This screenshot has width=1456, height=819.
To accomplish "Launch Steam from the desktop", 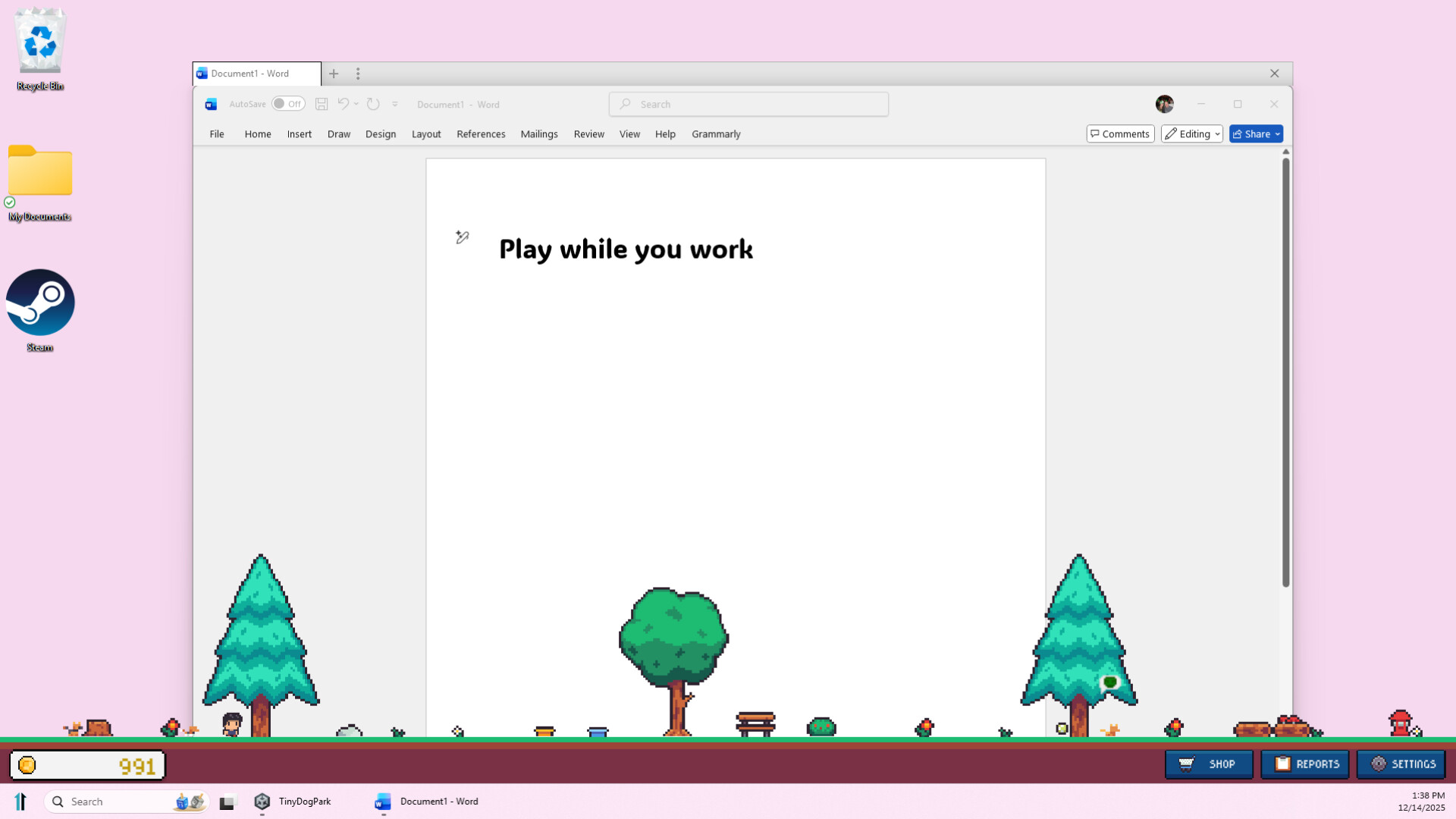I will 39,301.
